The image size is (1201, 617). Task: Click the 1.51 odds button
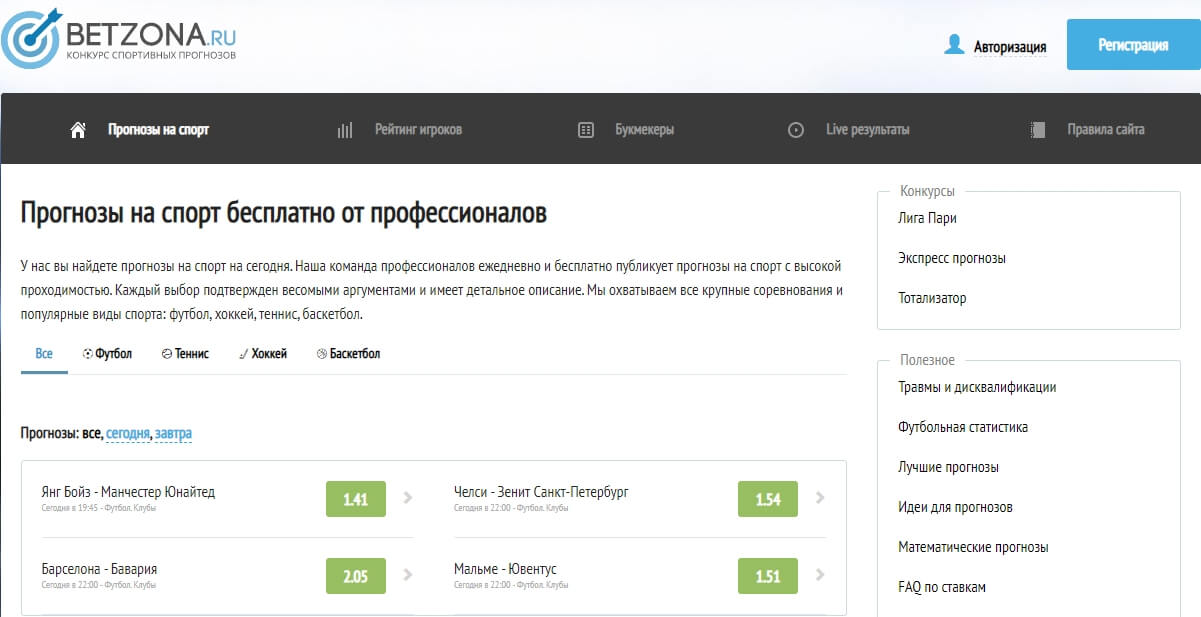[x=768, y=576]
